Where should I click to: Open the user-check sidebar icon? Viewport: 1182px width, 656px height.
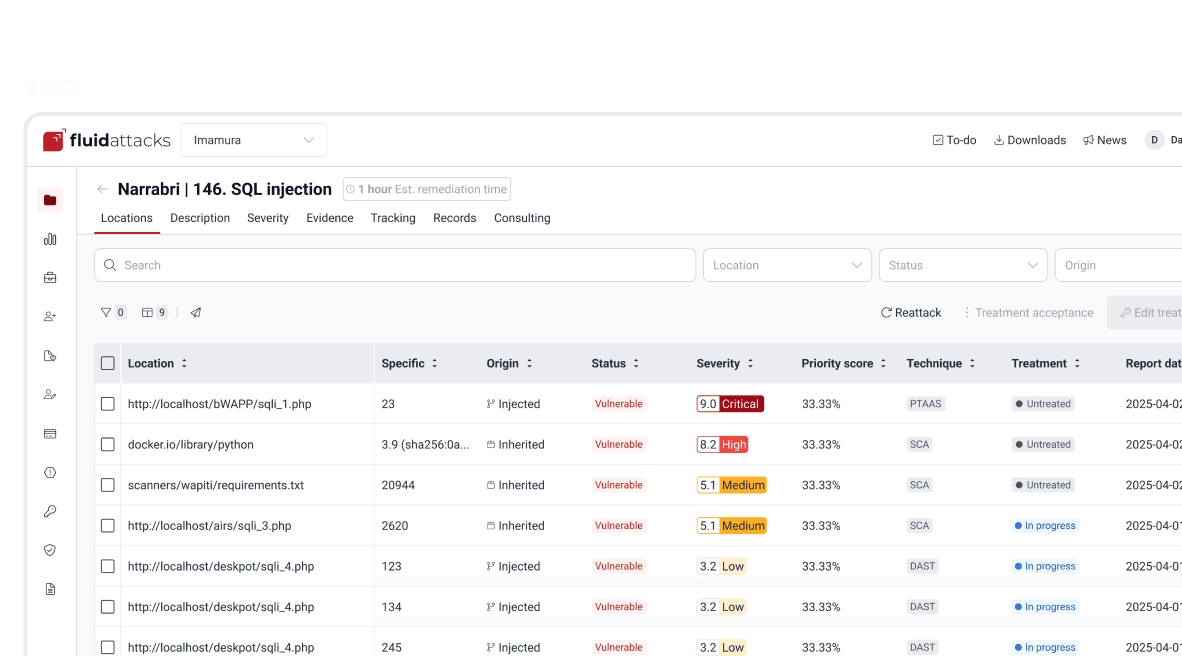[50, 394]
